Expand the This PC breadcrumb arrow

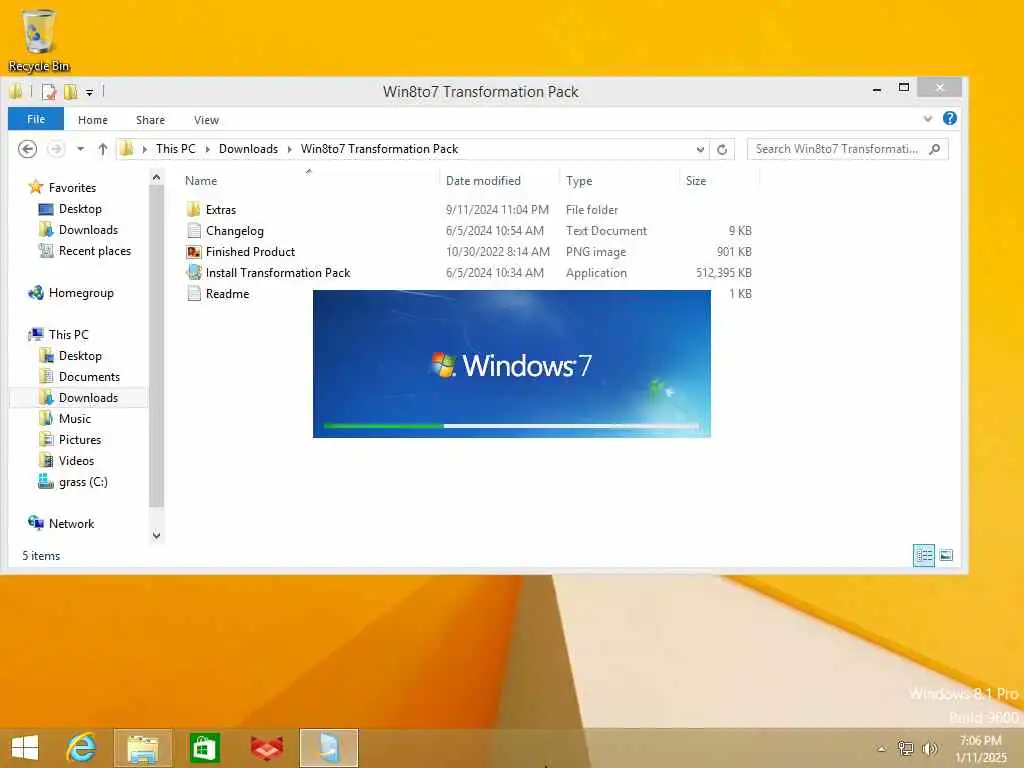(207, 150)
